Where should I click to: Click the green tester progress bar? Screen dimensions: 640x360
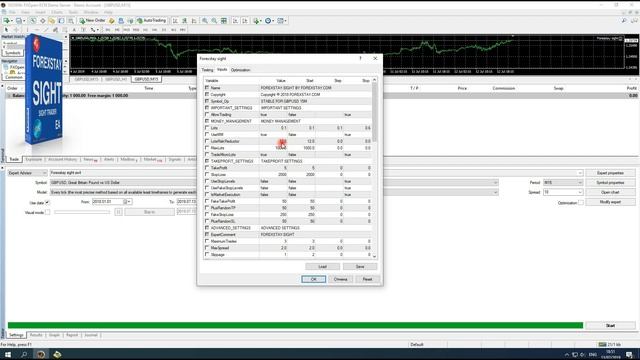tap(295, 325)
